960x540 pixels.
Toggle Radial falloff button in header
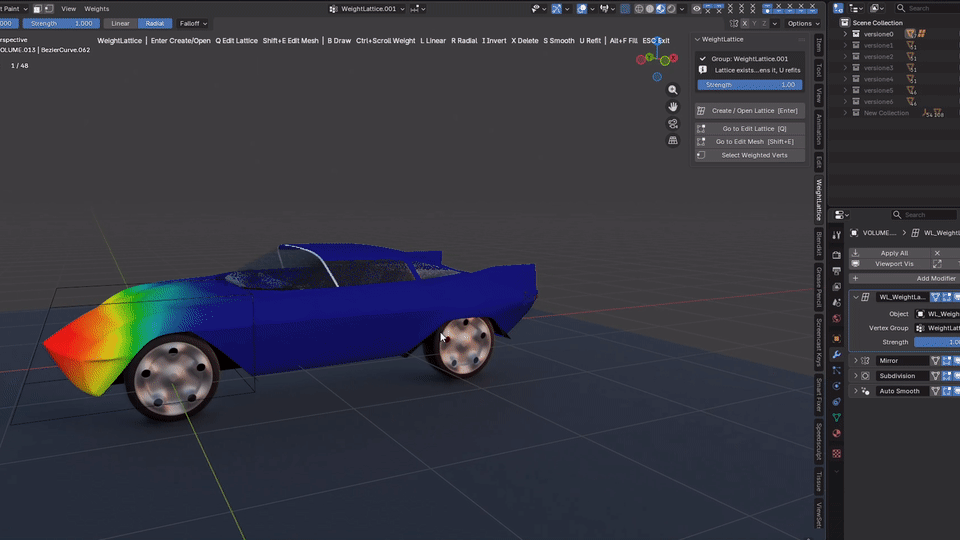point(155,23)
